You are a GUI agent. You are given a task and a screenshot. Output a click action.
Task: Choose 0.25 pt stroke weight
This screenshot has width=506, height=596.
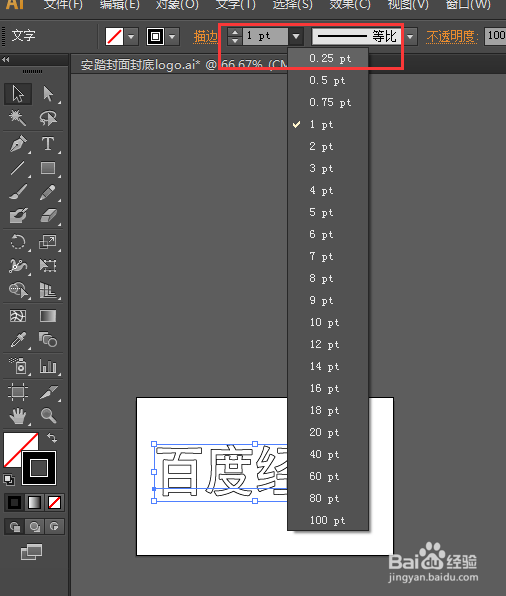[x=328, y=59]
